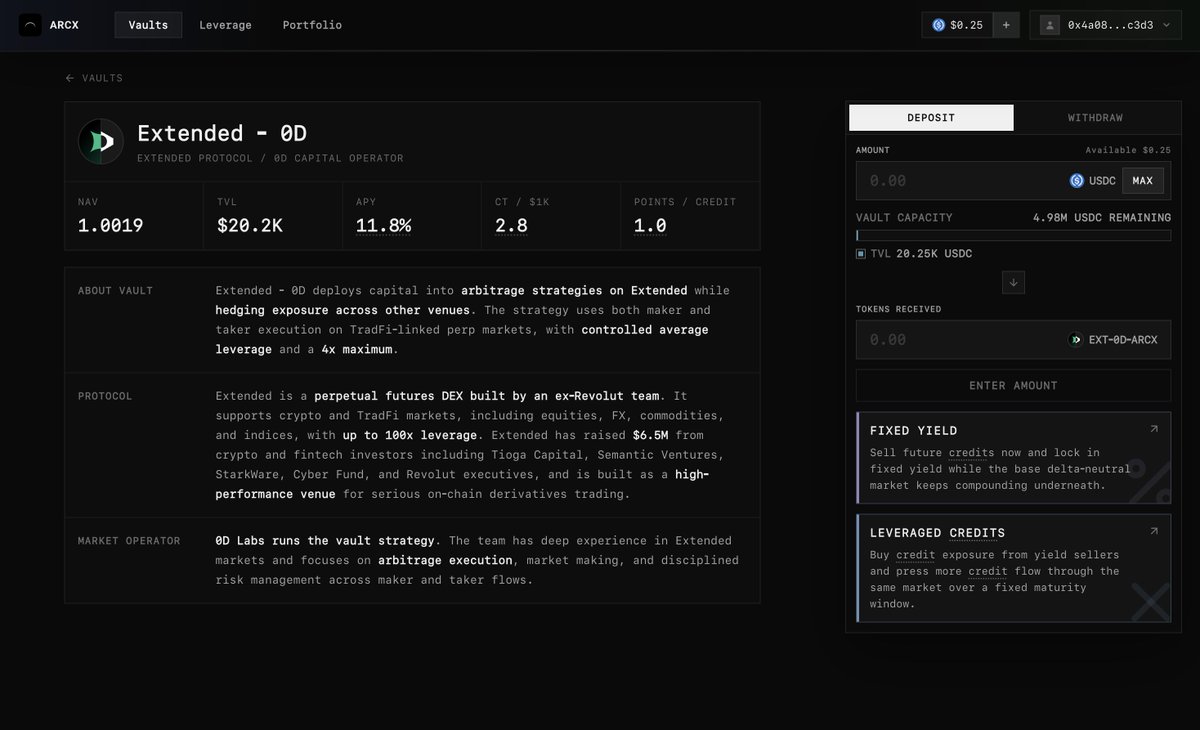Click the vault capacity progress bar

pyautogui.click(x=1013, y=236)
